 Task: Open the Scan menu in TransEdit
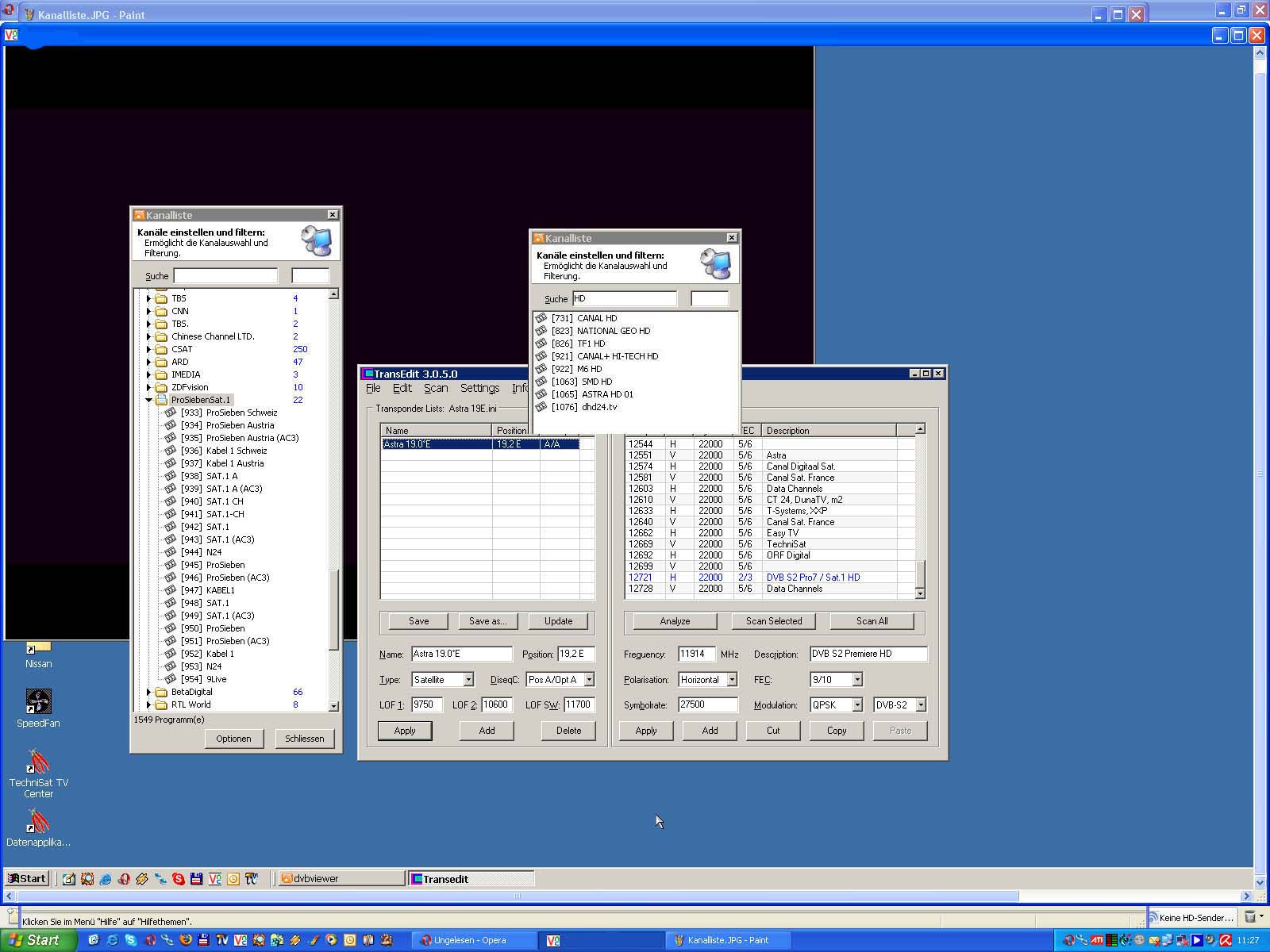436,388
